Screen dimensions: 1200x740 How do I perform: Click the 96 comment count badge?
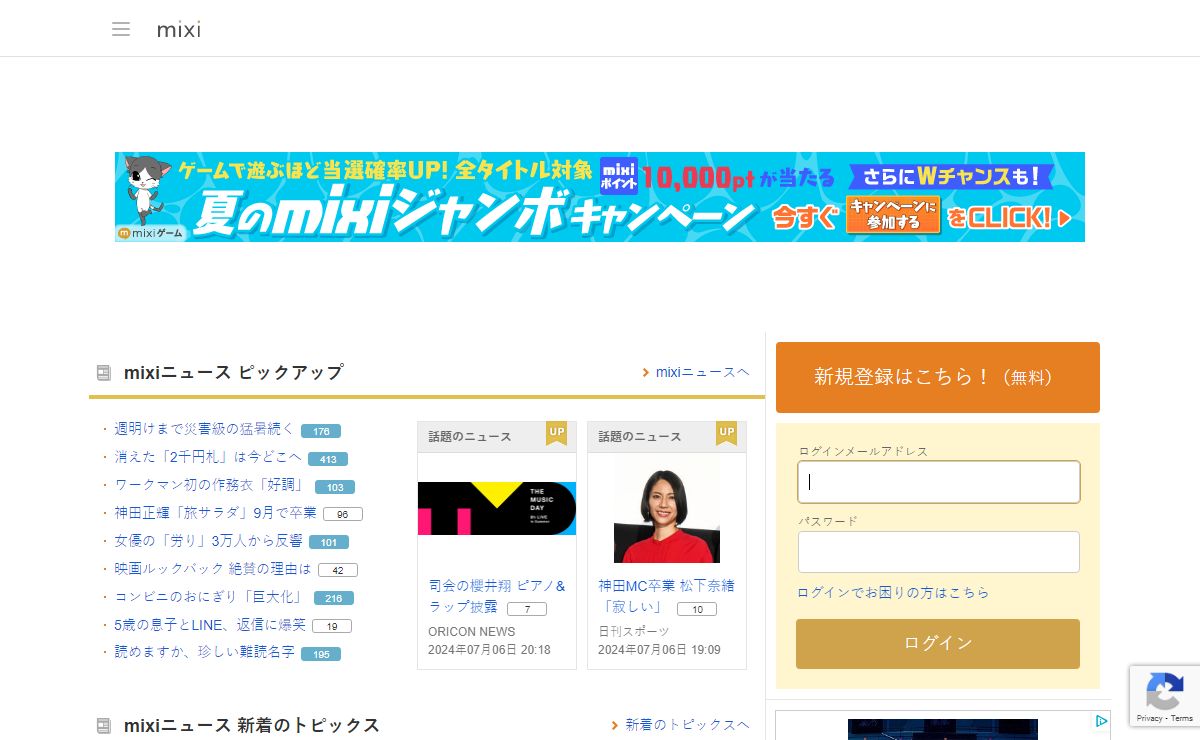[x=343, y=514]
